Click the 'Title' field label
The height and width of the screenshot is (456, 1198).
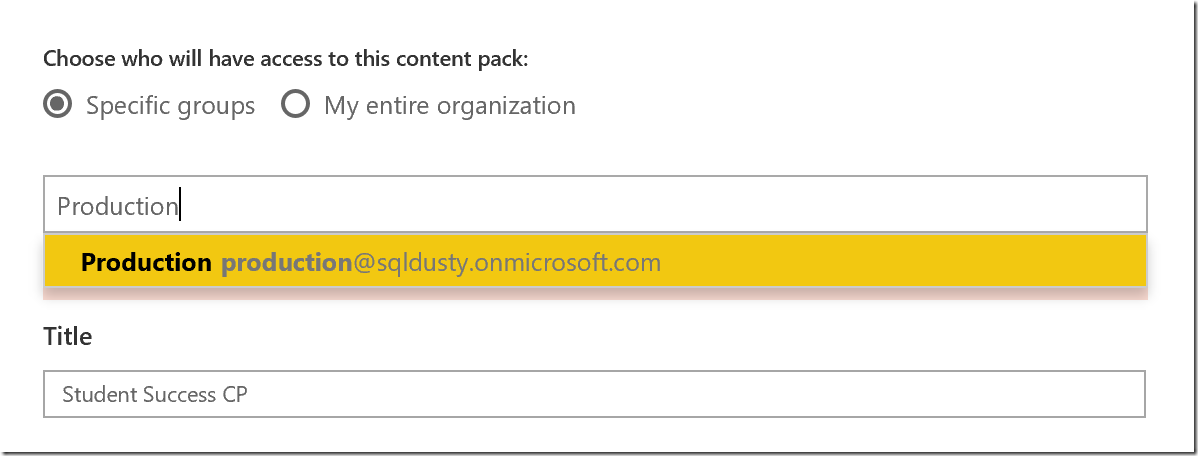point(68,337)
